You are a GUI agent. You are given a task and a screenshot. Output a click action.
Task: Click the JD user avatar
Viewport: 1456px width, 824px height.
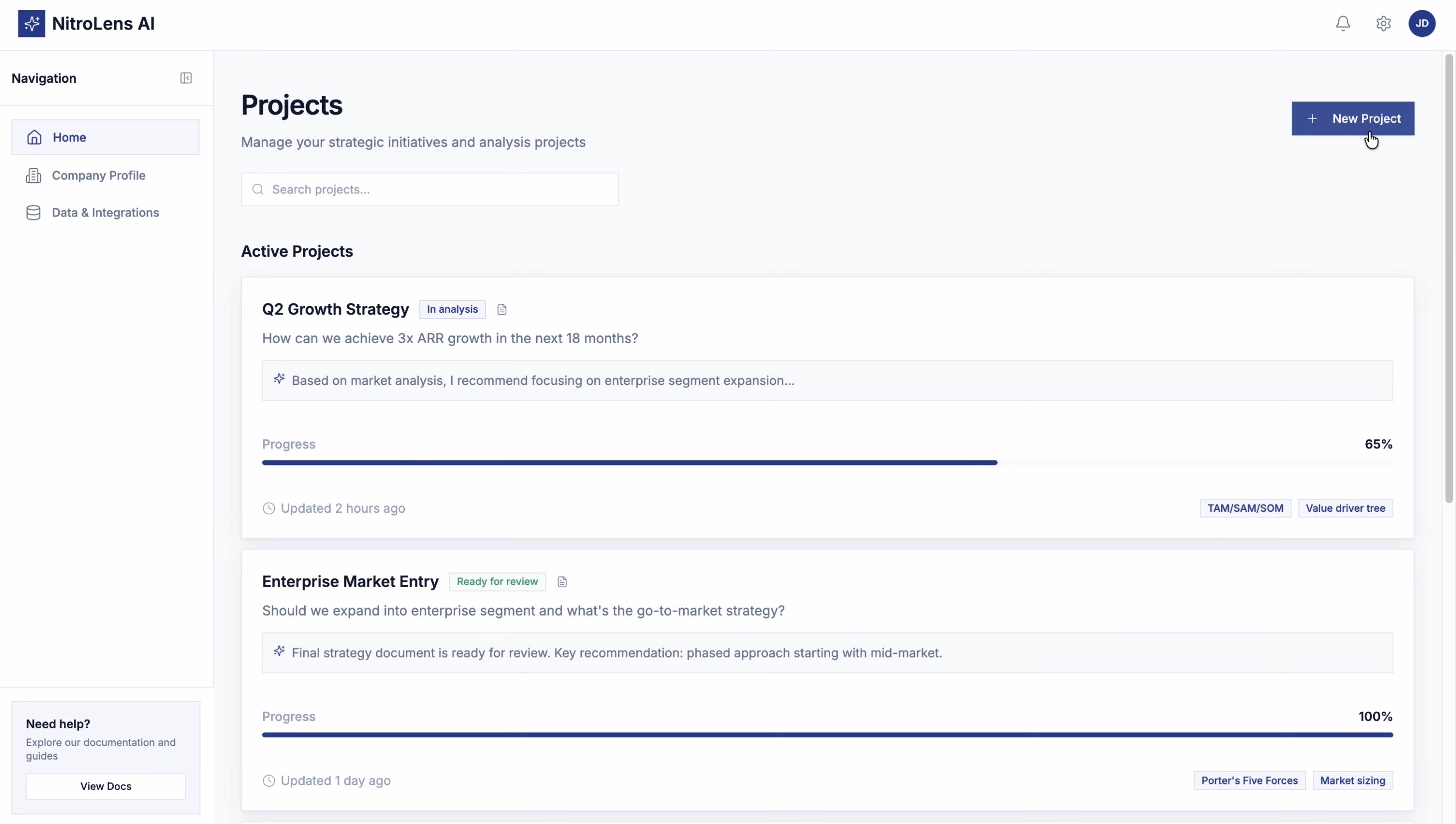pyautogui.click(x=1422, y=23)
